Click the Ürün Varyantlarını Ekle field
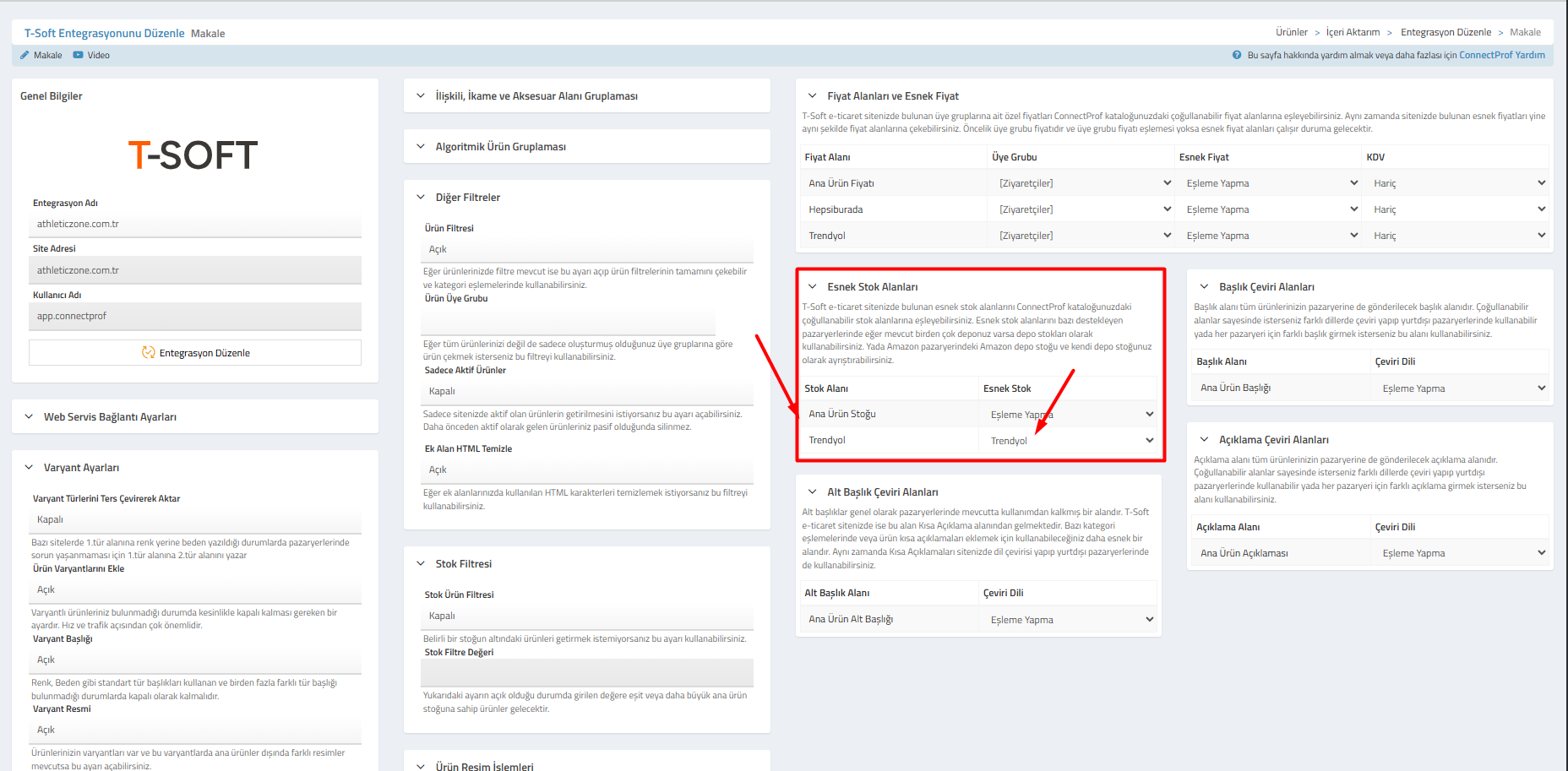1568x771 pixels. pos(195,589)
